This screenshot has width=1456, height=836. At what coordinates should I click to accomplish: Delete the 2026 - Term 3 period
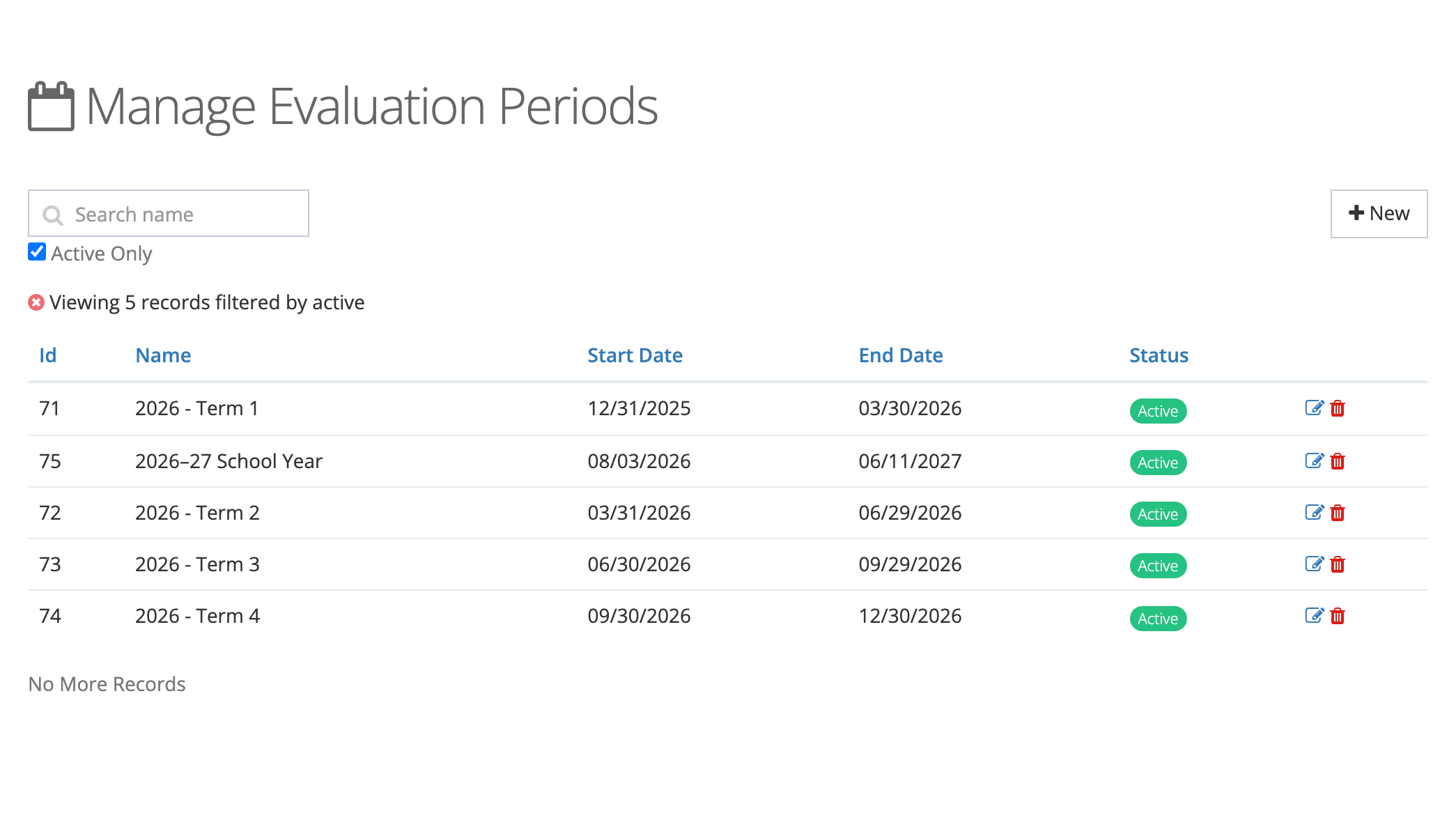(x=1338, y=564)
